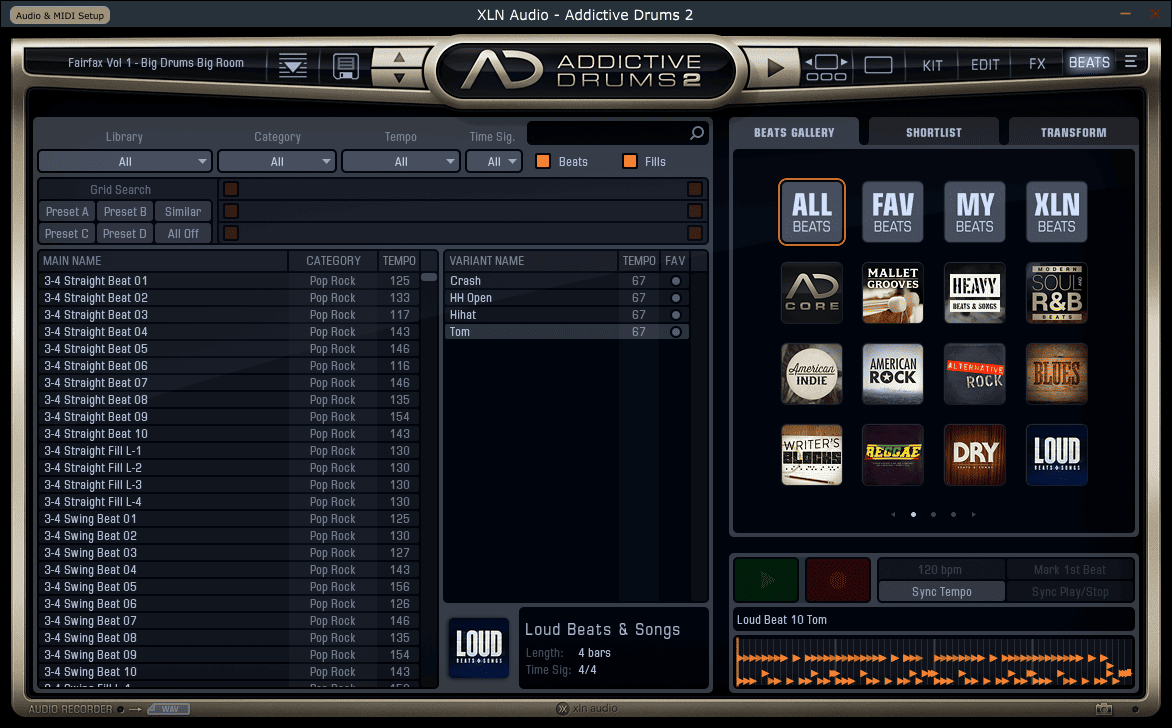Toggle favorite for HH Open variant
Image resolution: width=1172 pixels, height=728 pixels.
point(676,298)
